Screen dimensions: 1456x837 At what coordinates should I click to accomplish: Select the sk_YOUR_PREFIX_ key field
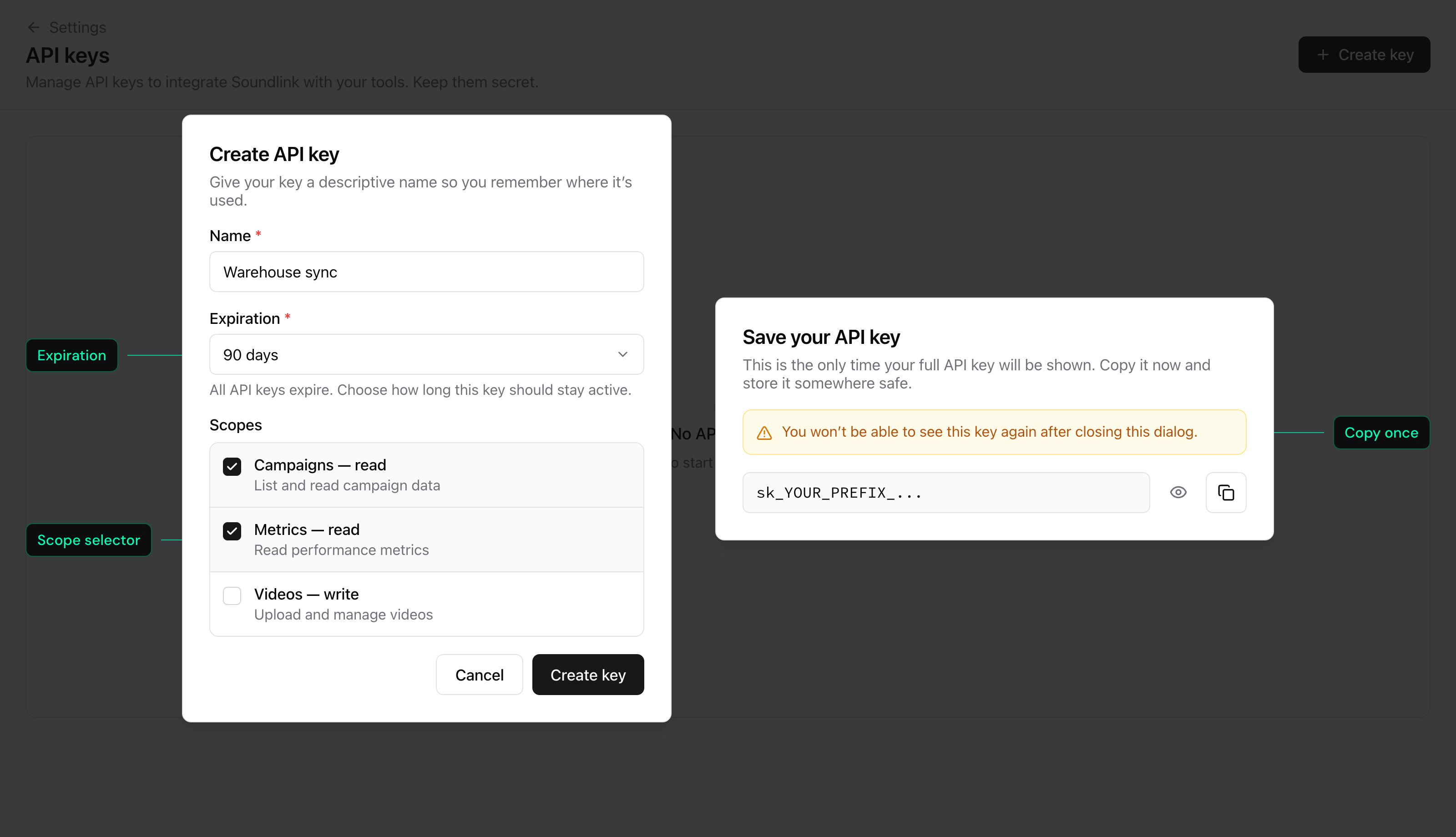[x=946, y=493]
